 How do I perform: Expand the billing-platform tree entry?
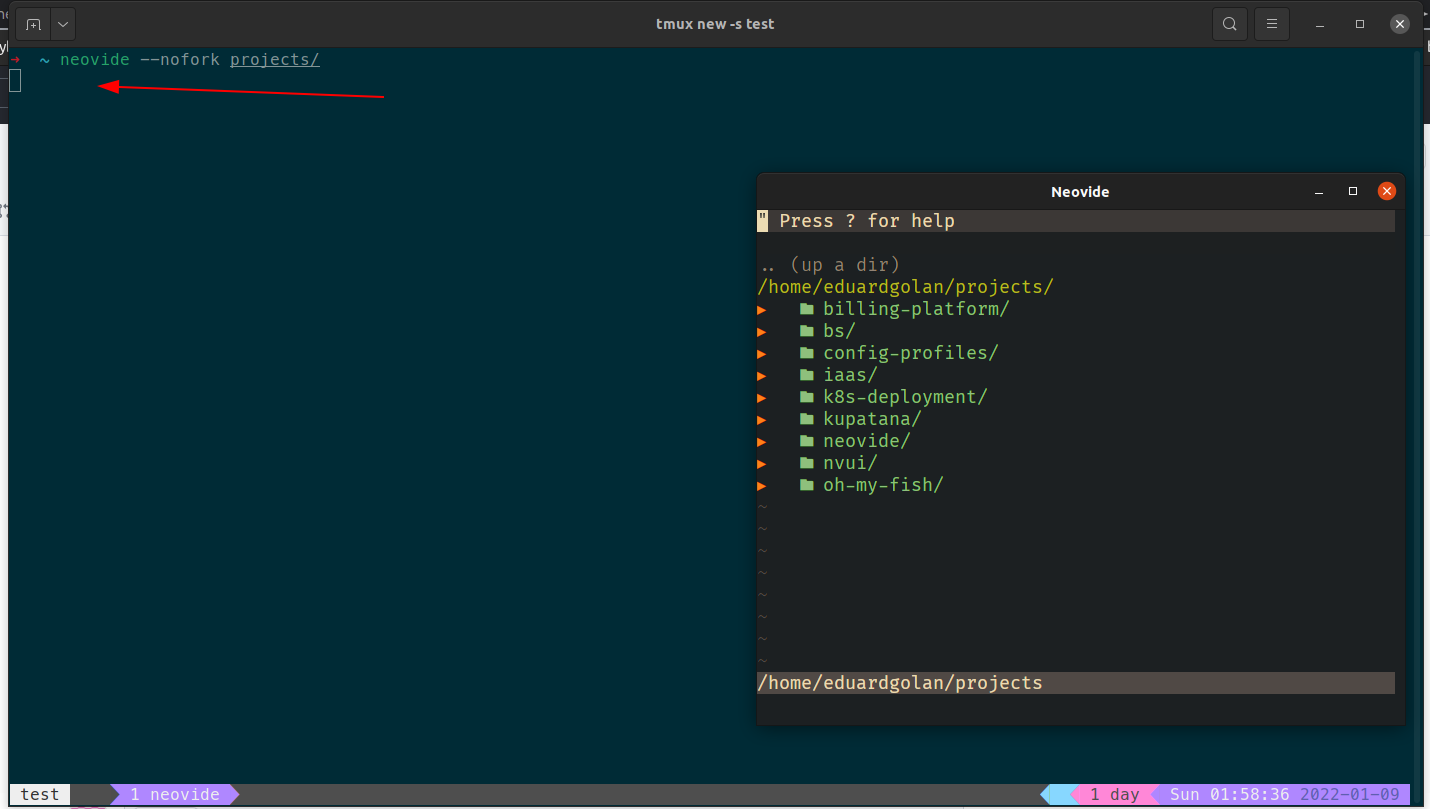coord(761,309)
